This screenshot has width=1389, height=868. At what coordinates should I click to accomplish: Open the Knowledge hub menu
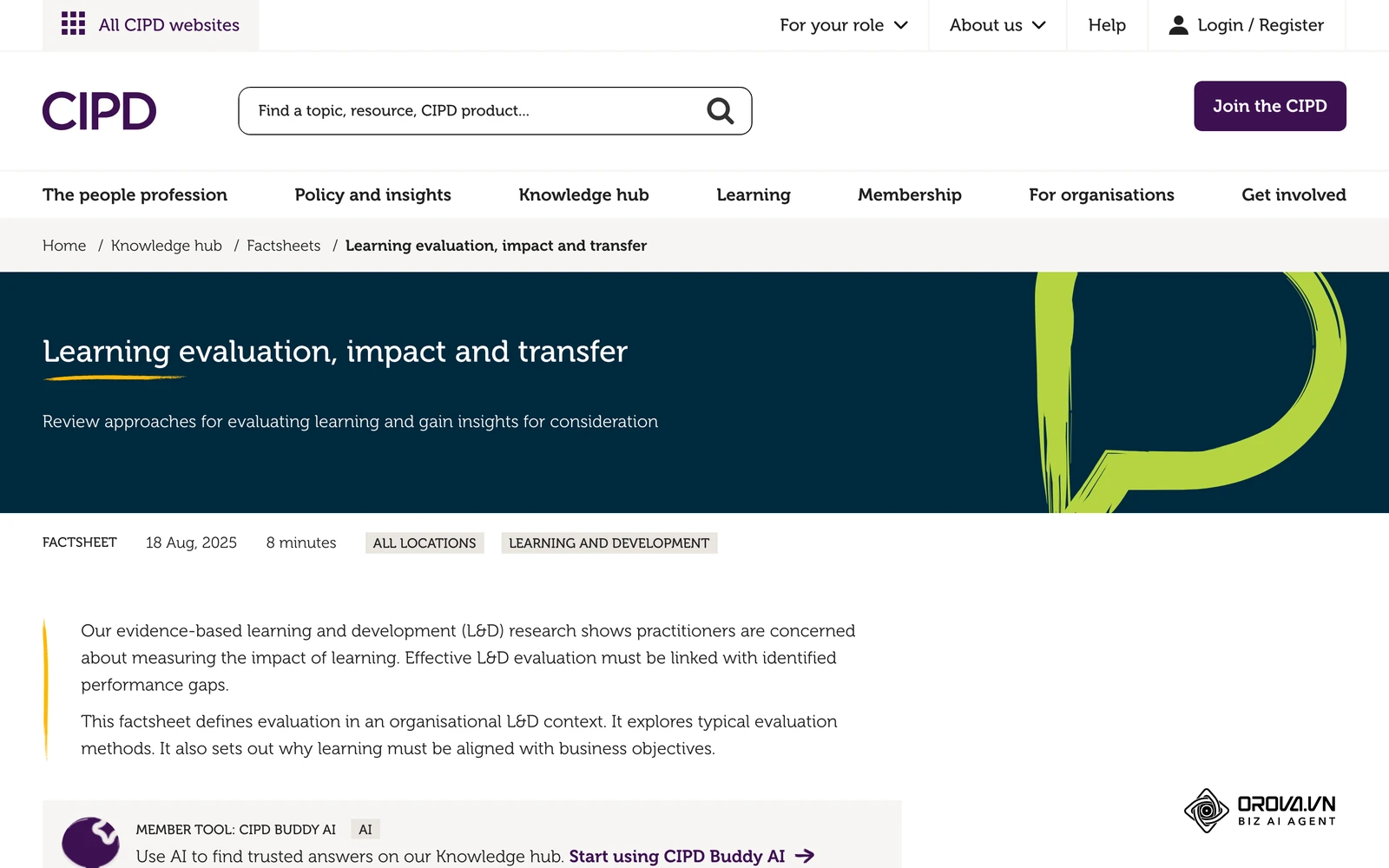[x=583, y=194]
